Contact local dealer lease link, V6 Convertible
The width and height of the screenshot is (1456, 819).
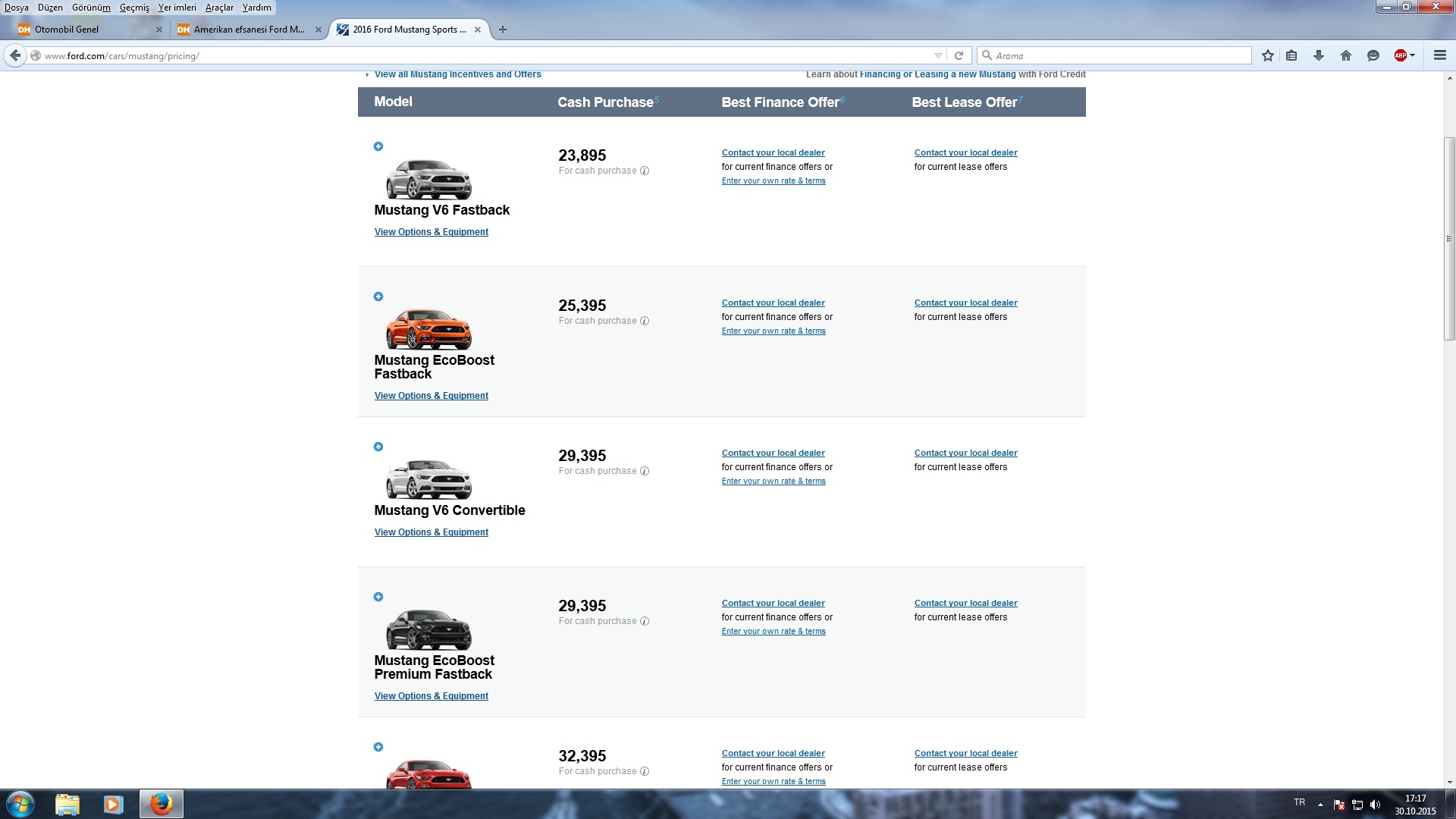click(965, 453)
